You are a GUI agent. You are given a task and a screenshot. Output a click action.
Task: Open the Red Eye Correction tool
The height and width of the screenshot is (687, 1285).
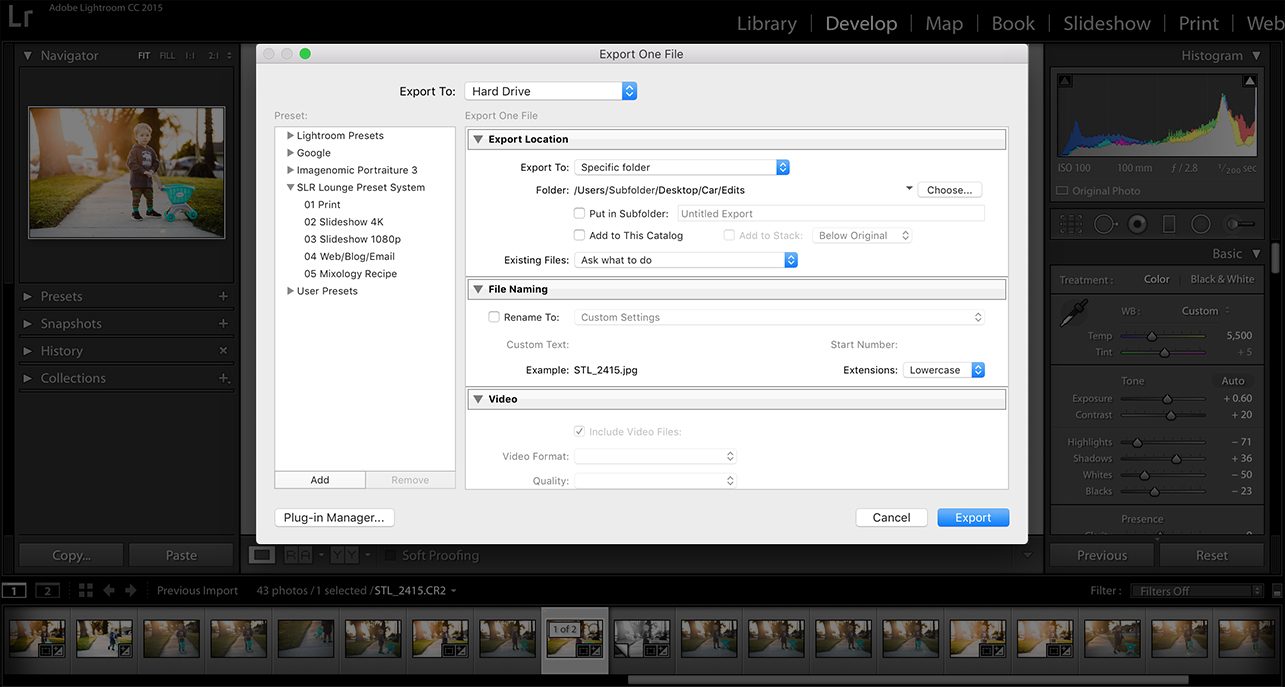(1137, 223)
